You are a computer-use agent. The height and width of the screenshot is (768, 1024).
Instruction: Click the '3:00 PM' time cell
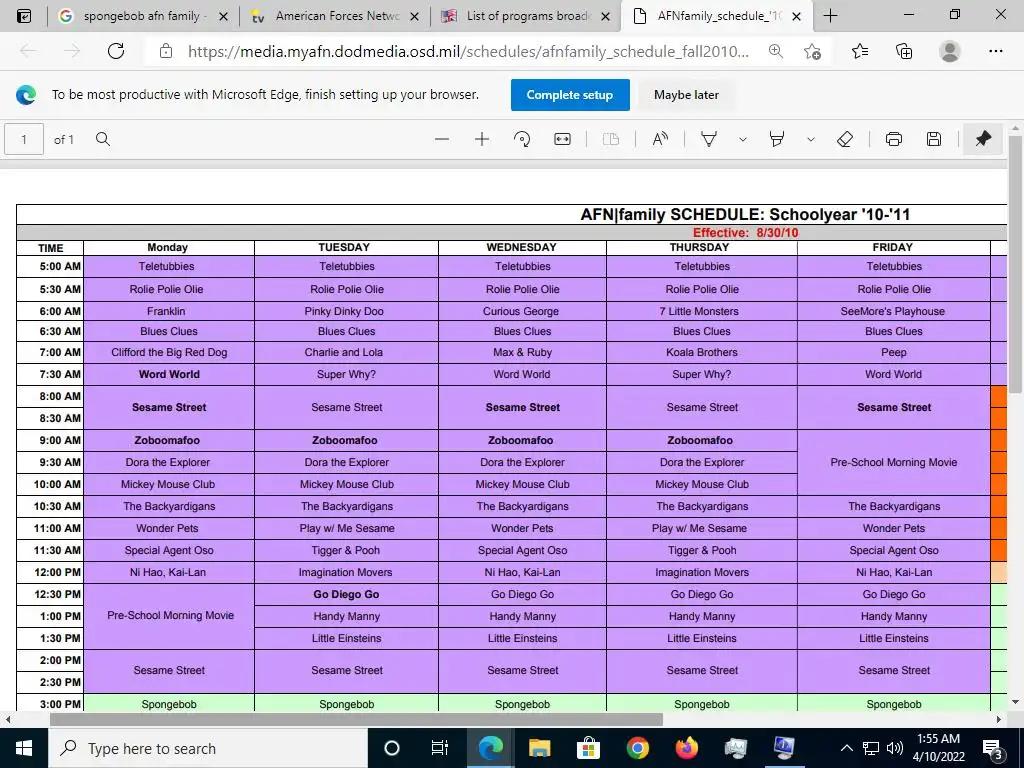tap(50, 704)
